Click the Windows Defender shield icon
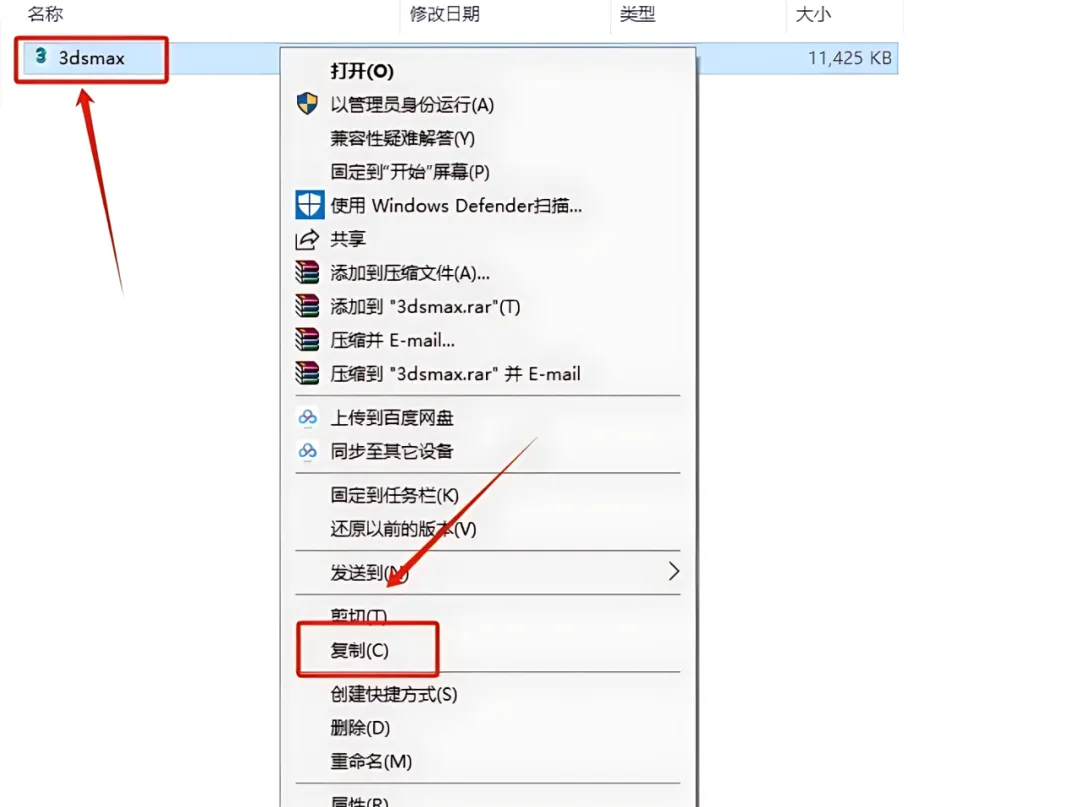Screen dimensions: 1080x807 (309, 205)
